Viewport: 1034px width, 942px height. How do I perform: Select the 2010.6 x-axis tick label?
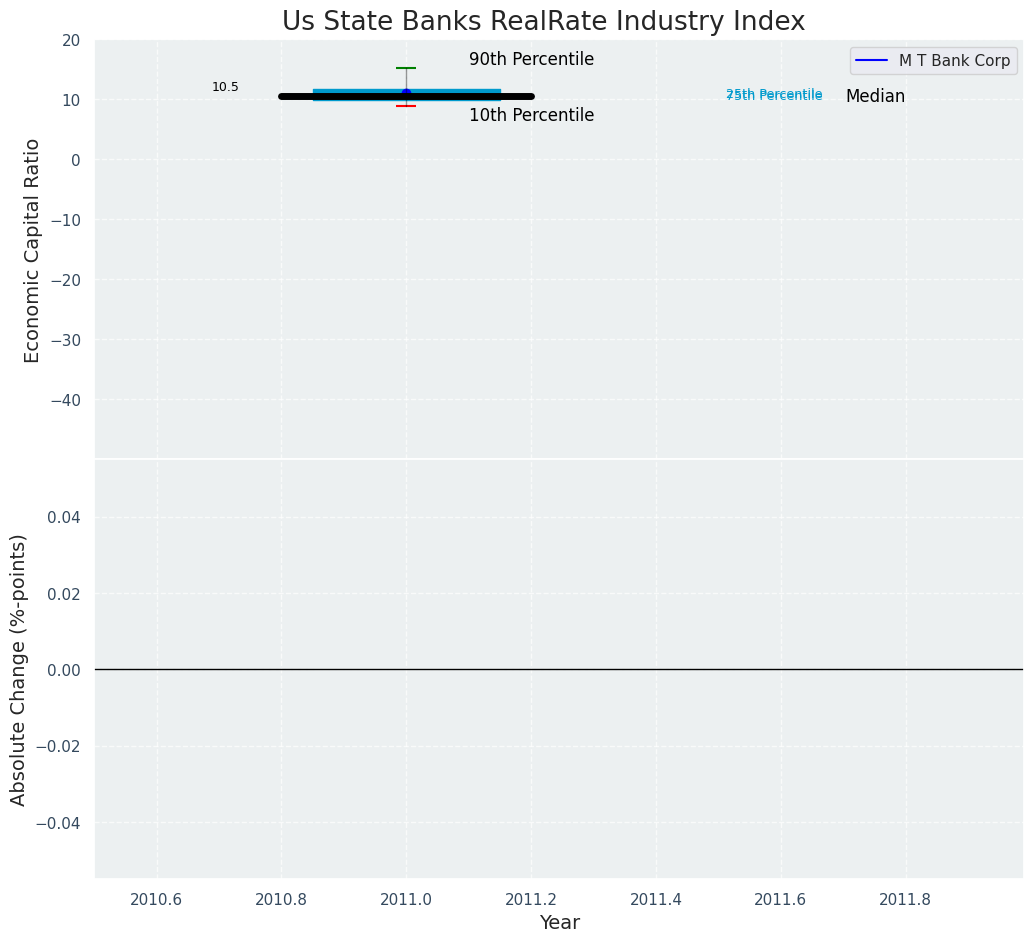(x=156, y=899)
